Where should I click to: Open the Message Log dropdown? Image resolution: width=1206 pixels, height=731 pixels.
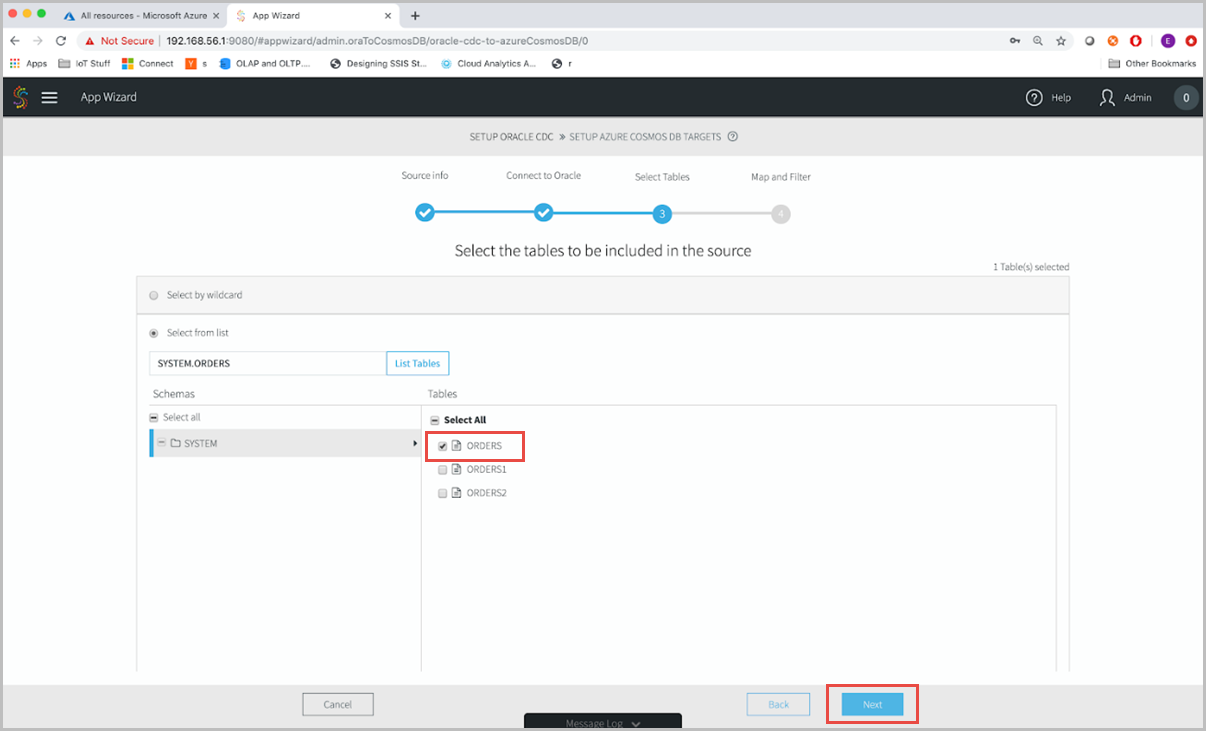click(603, 721)
